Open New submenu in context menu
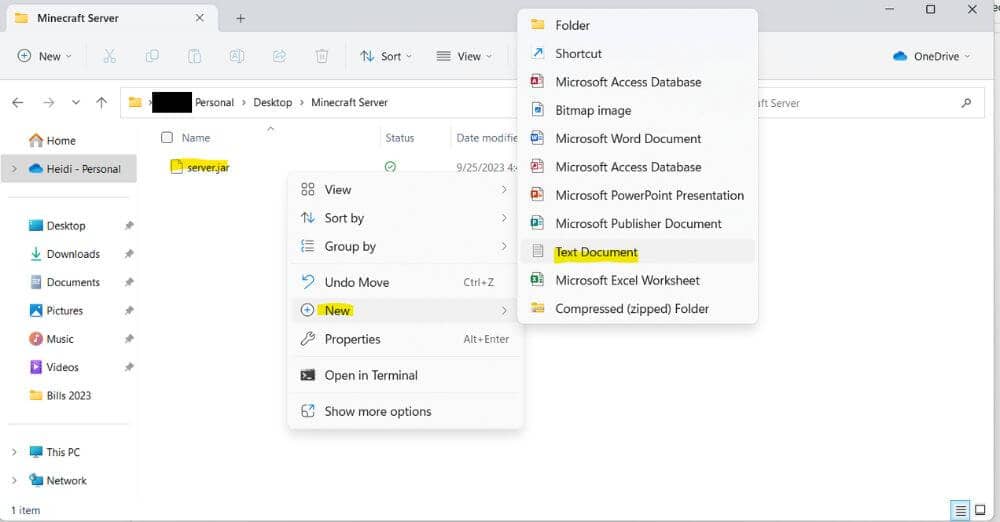 (x=405, y=310)
